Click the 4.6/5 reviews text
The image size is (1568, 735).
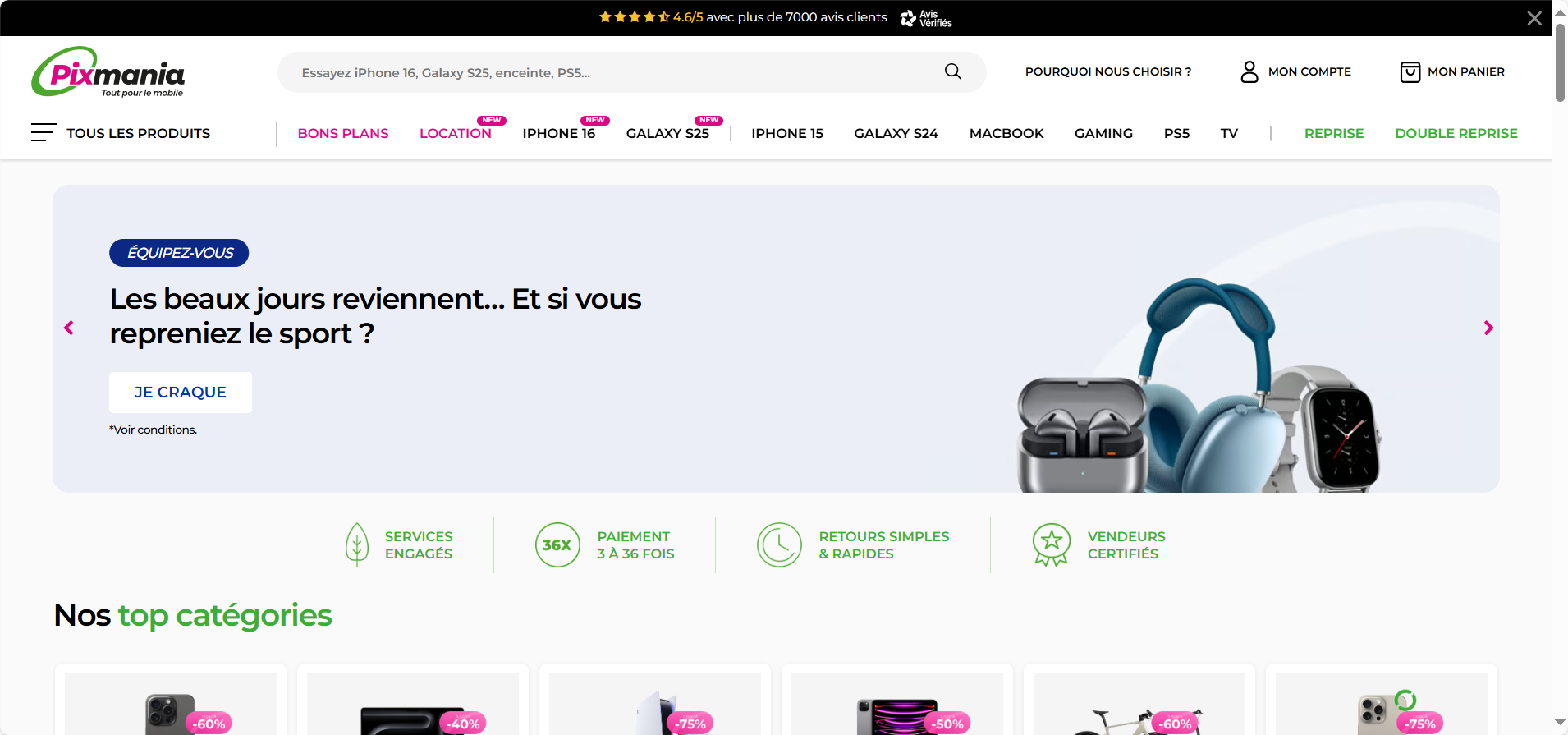pyautogui.click(x=780, y=16)
